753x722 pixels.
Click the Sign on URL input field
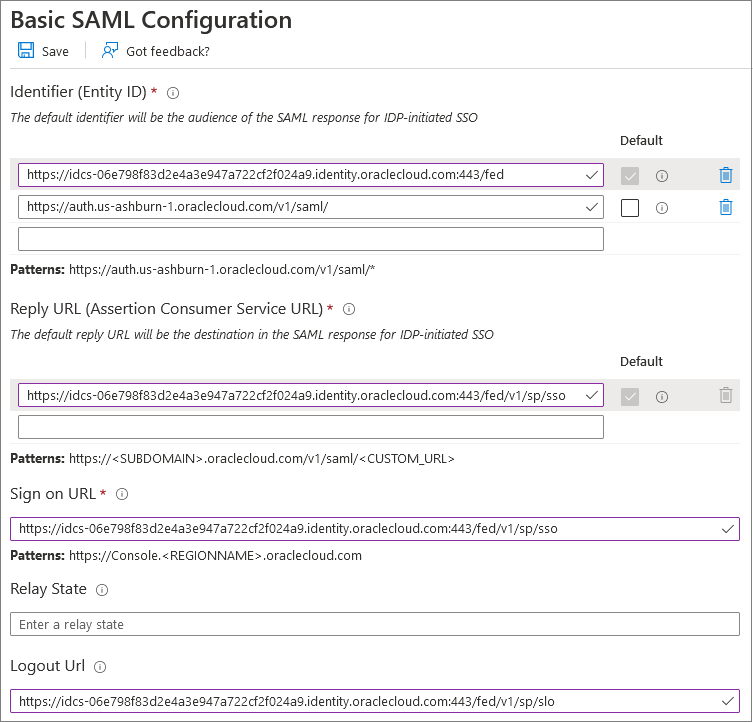[375, 529]
